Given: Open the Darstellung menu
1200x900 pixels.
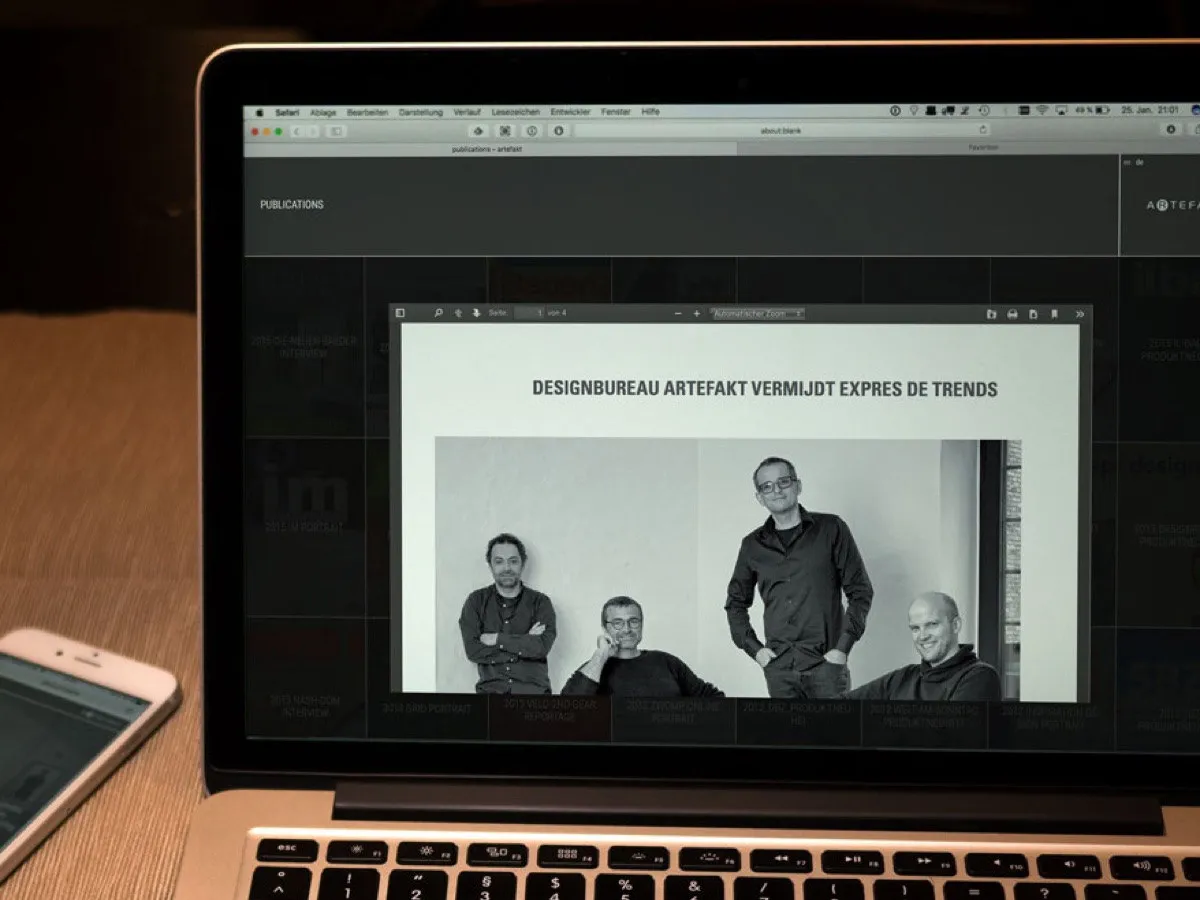Looking at the screenshot, I should coord(420,112).
